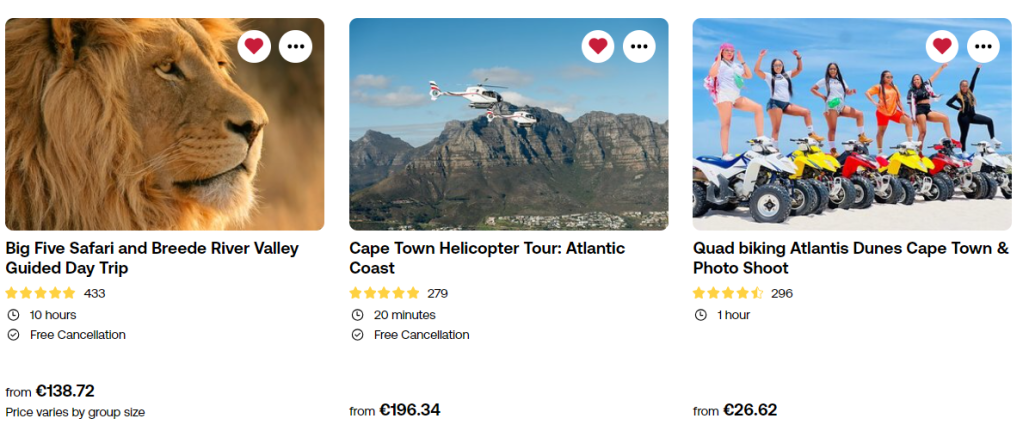The width and height of the screenshot is (1023, 437).
Task: Open more options on Big Five Safari card
Action: coord(295,46)
